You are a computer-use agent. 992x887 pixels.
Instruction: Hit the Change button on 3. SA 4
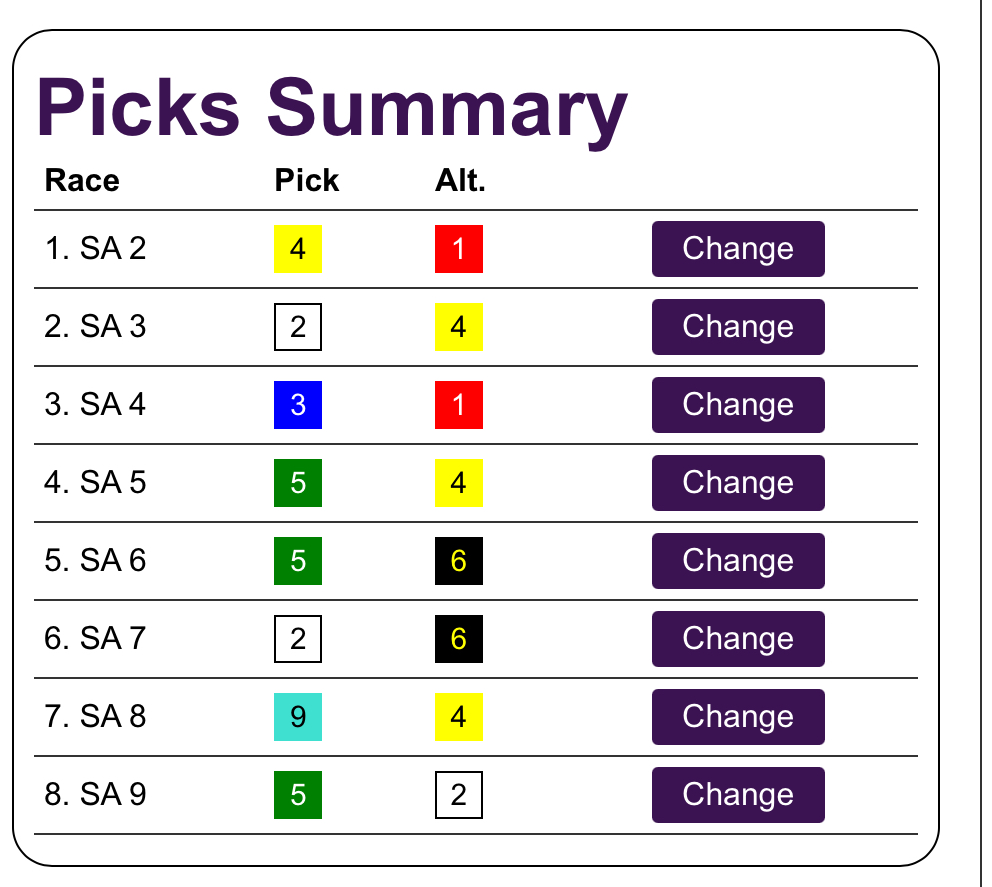pyautogui.click(x=738, y=405)
